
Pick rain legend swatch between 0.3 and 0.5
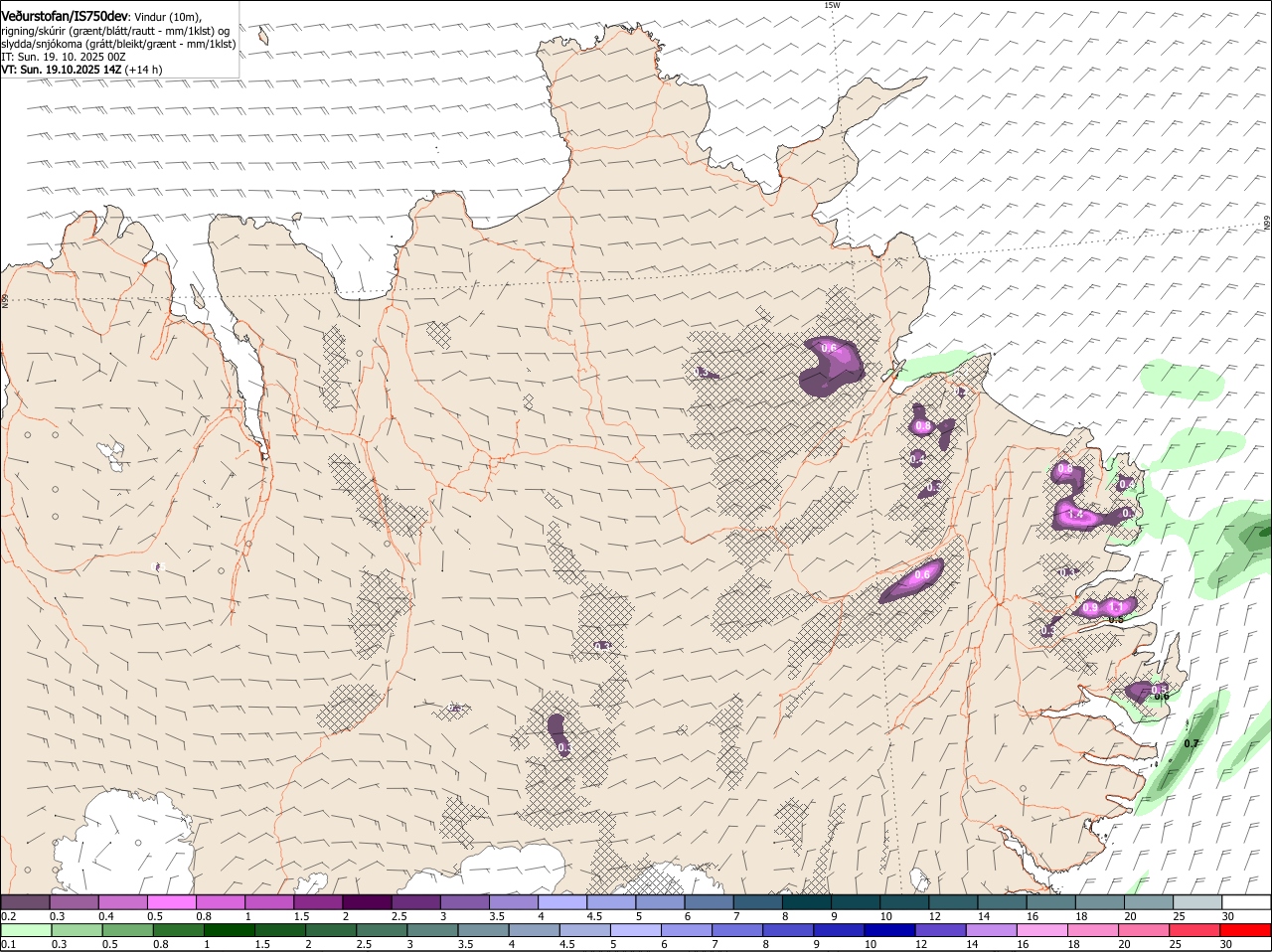pos(77,931)
